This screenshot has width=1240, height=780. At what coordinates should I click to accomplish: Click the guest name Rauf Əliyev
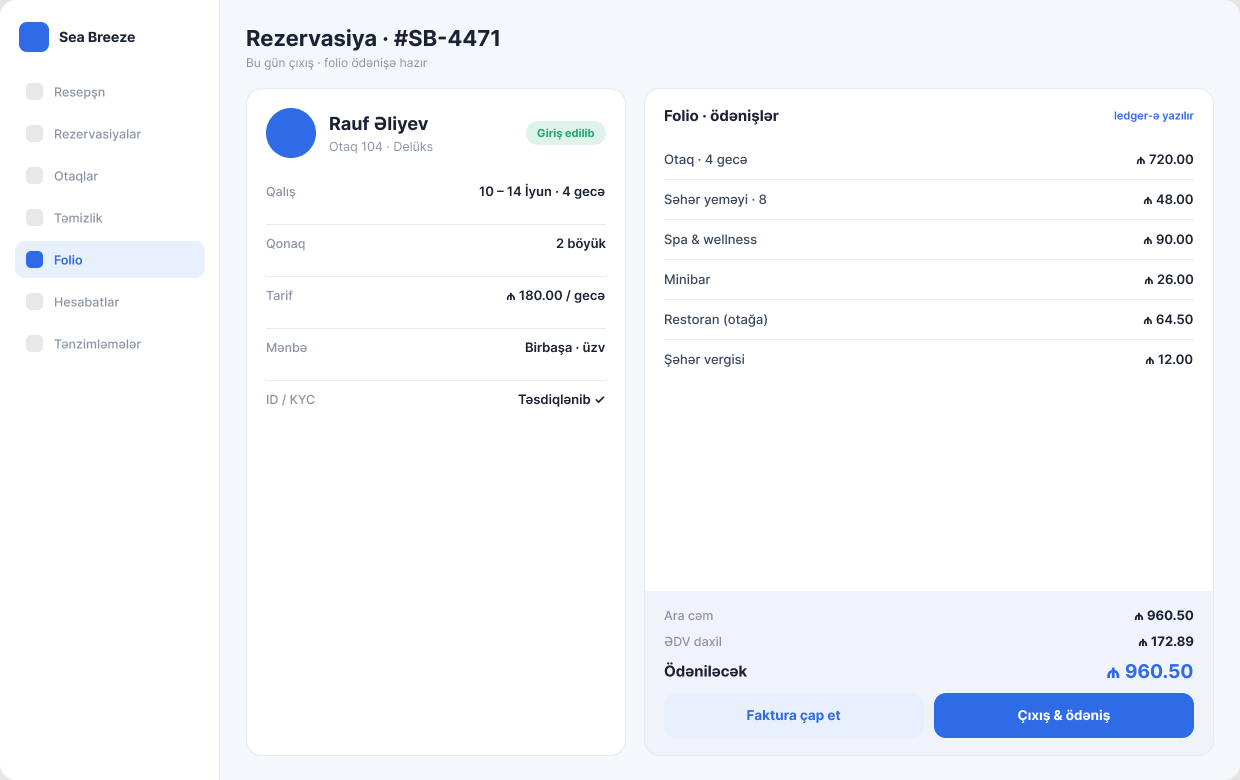378,124
